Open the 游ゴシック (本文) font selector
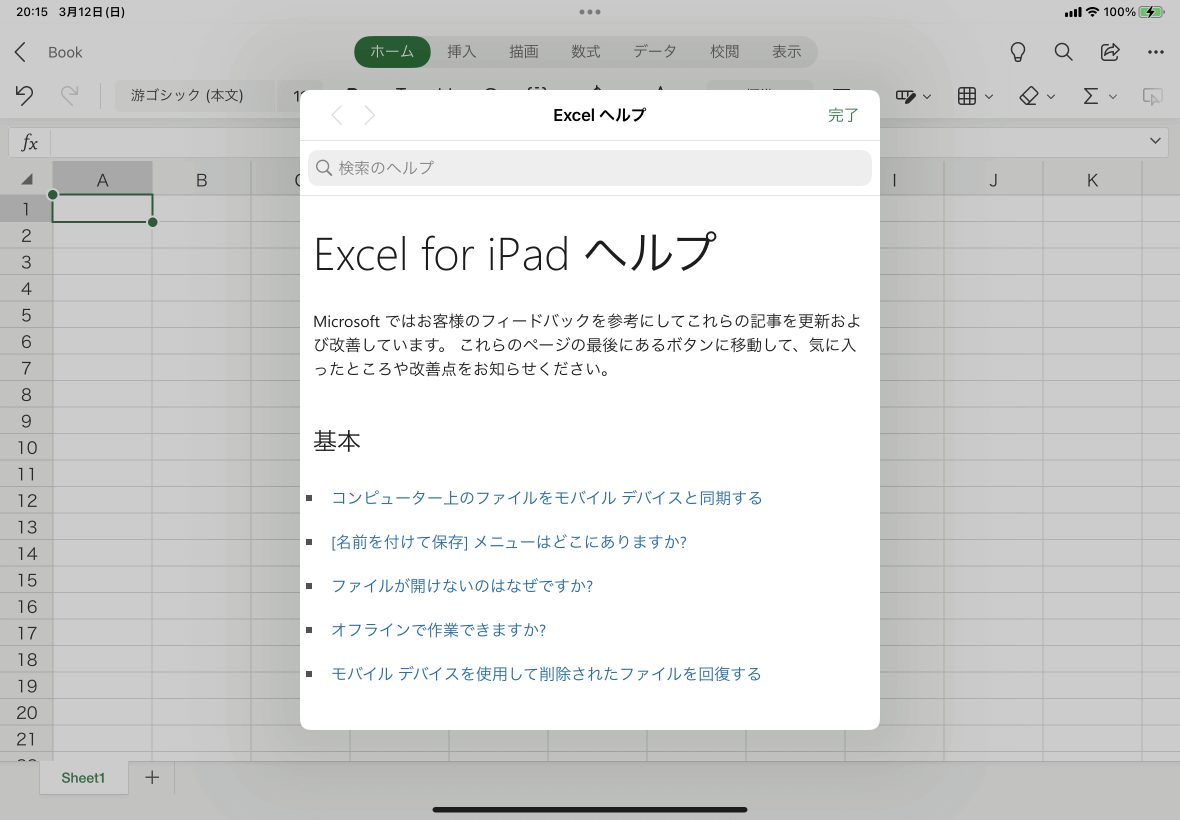1180x820 pixels. (194, 96)
